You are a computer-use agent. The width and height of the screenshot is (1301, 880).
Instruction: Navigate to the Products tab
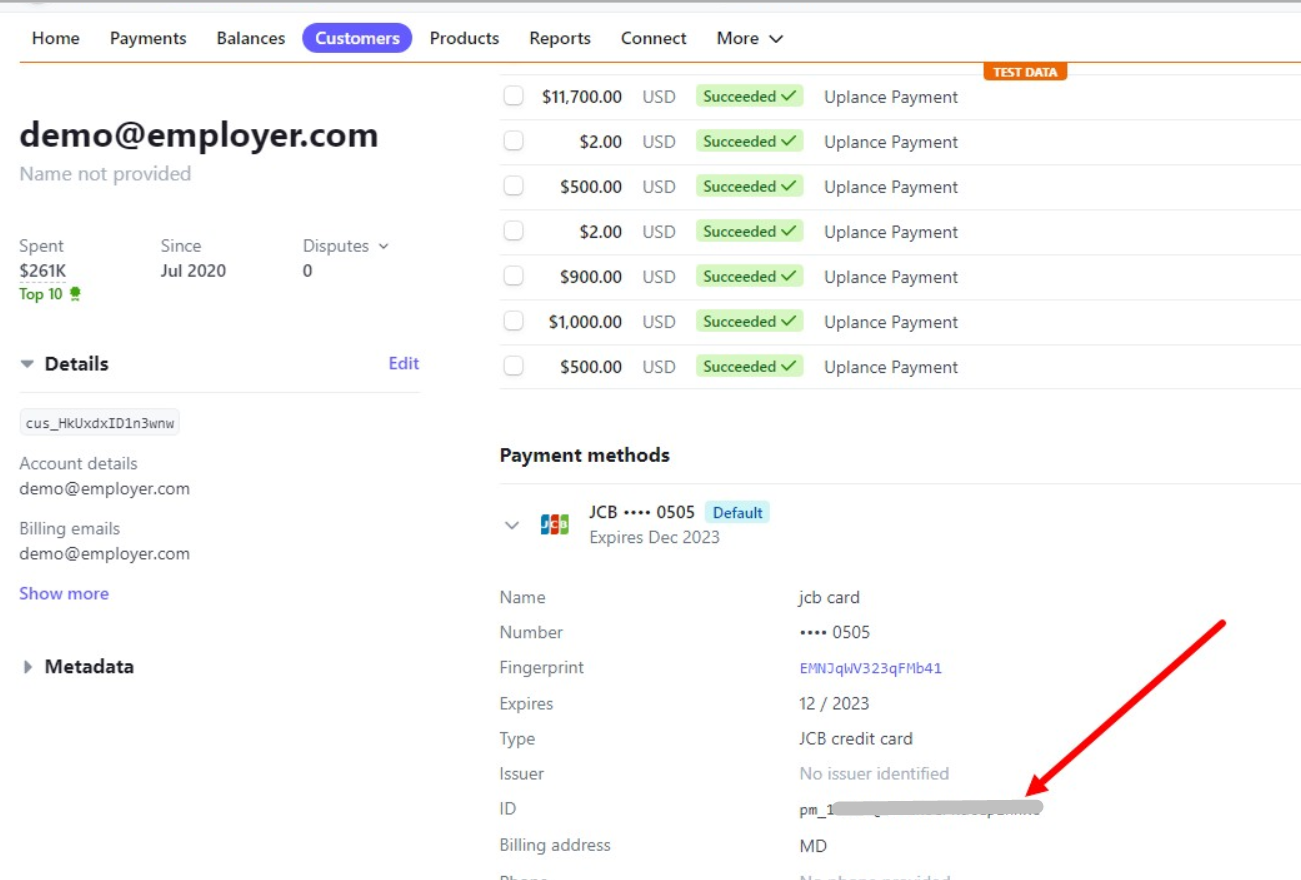464,38
